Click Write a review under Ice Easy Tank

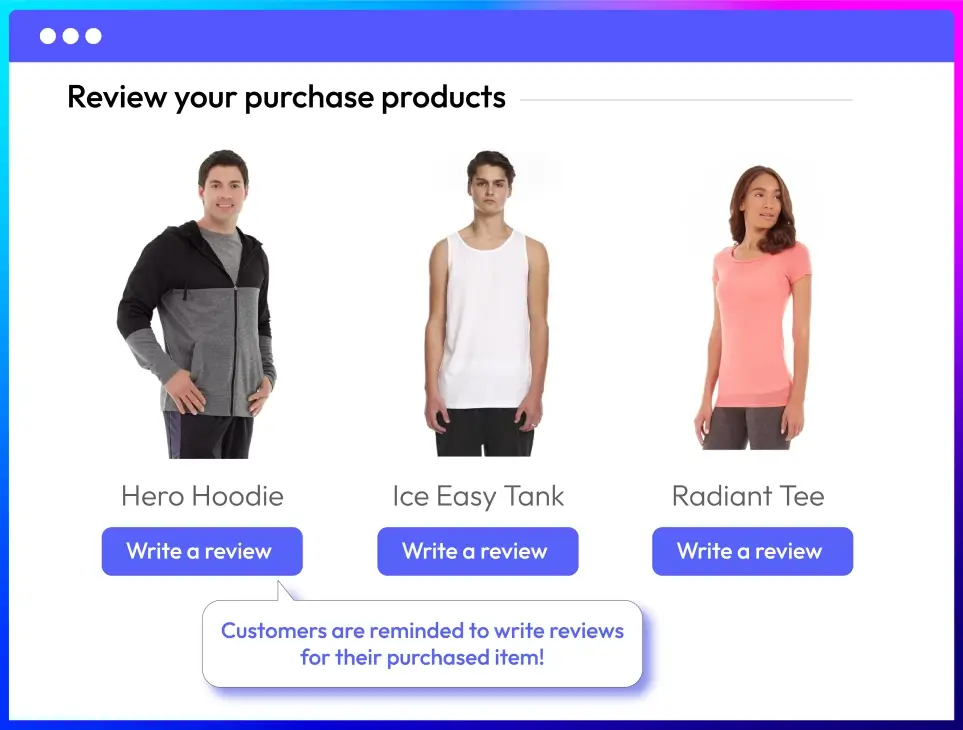pos(478,551)
